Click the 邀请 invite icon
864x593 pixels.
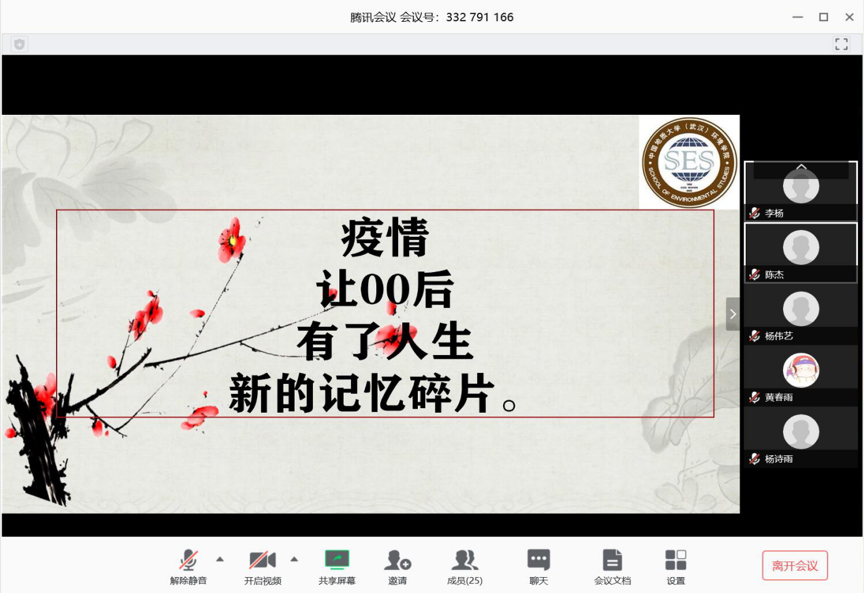pos(397,561)
